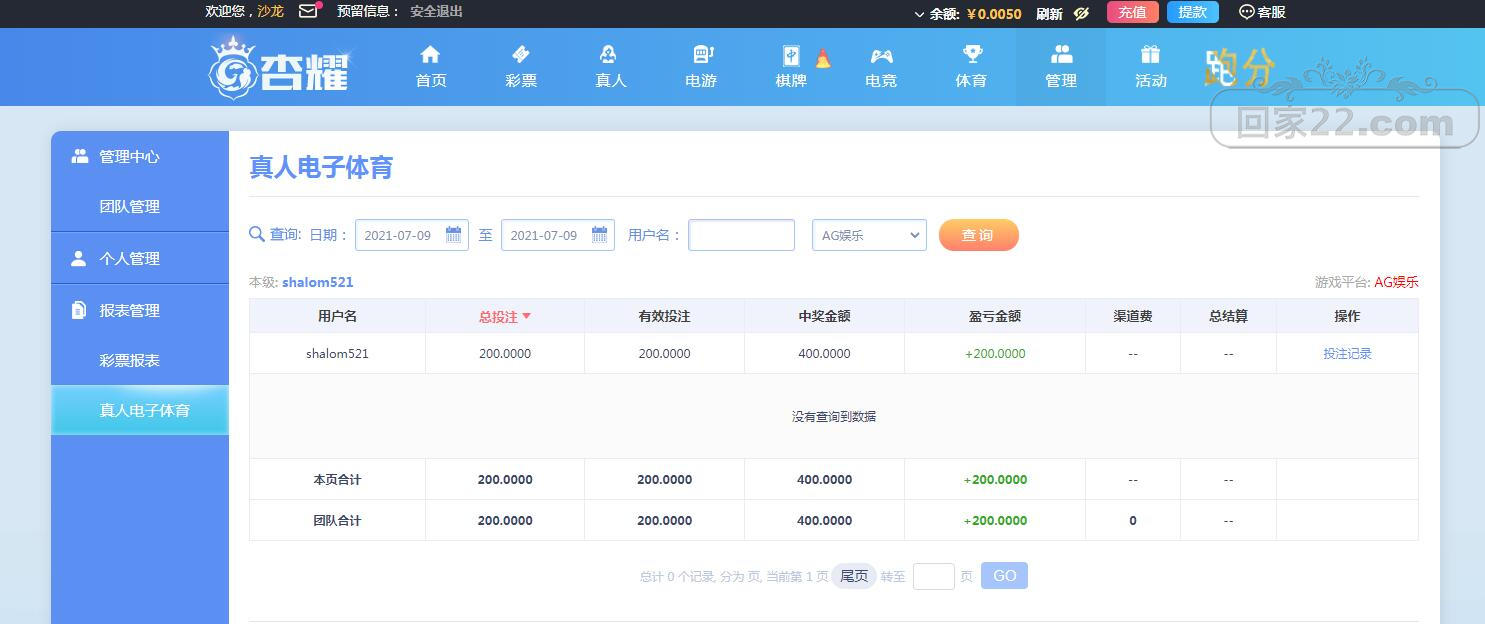Viewport: 1485px width, 624px height.
Task: Open the 棋牌 card games menu
Action: tap(791, 67)
